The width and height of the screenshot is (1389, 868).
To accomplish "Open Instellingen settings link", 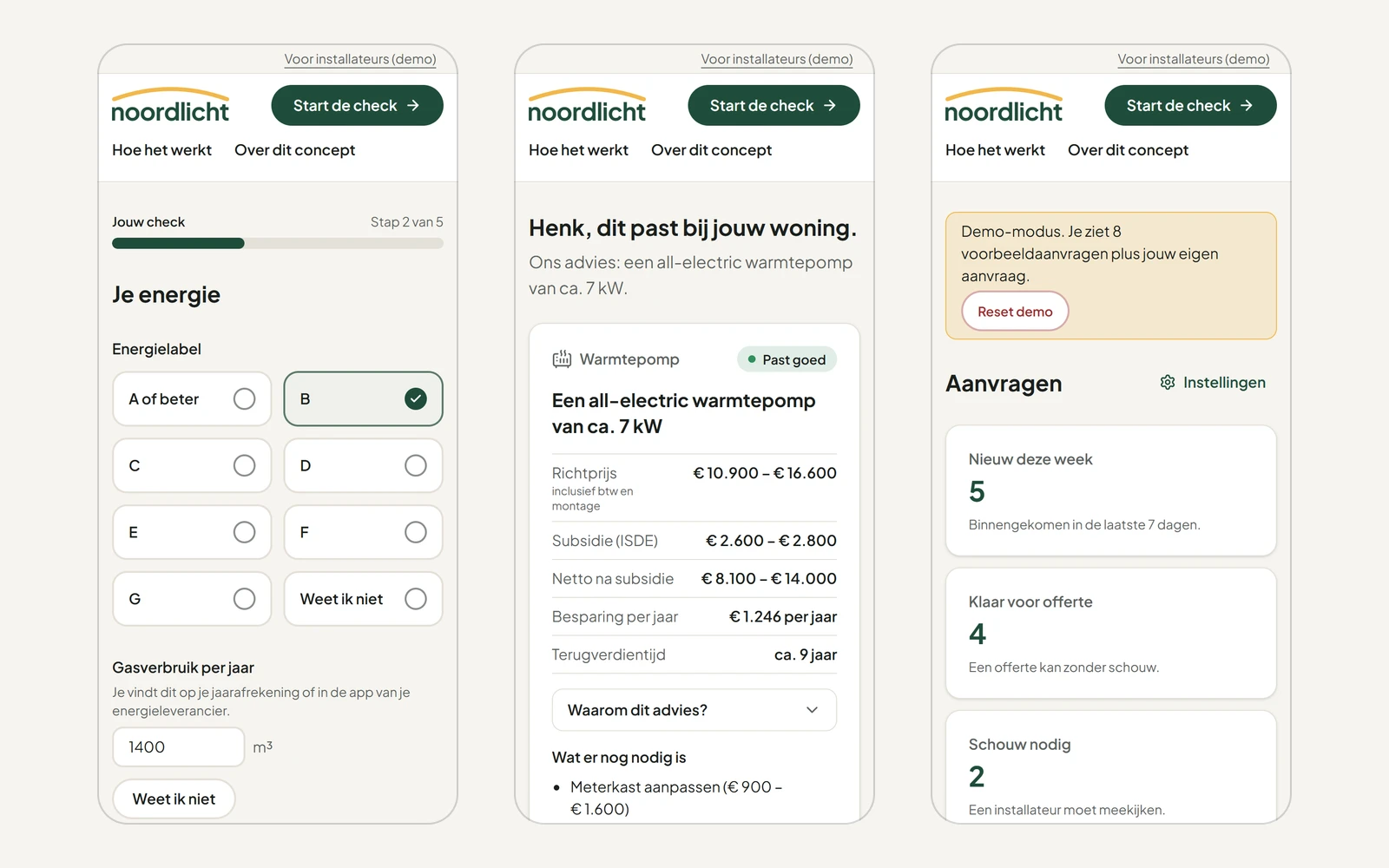I will tap(1213, 383).
